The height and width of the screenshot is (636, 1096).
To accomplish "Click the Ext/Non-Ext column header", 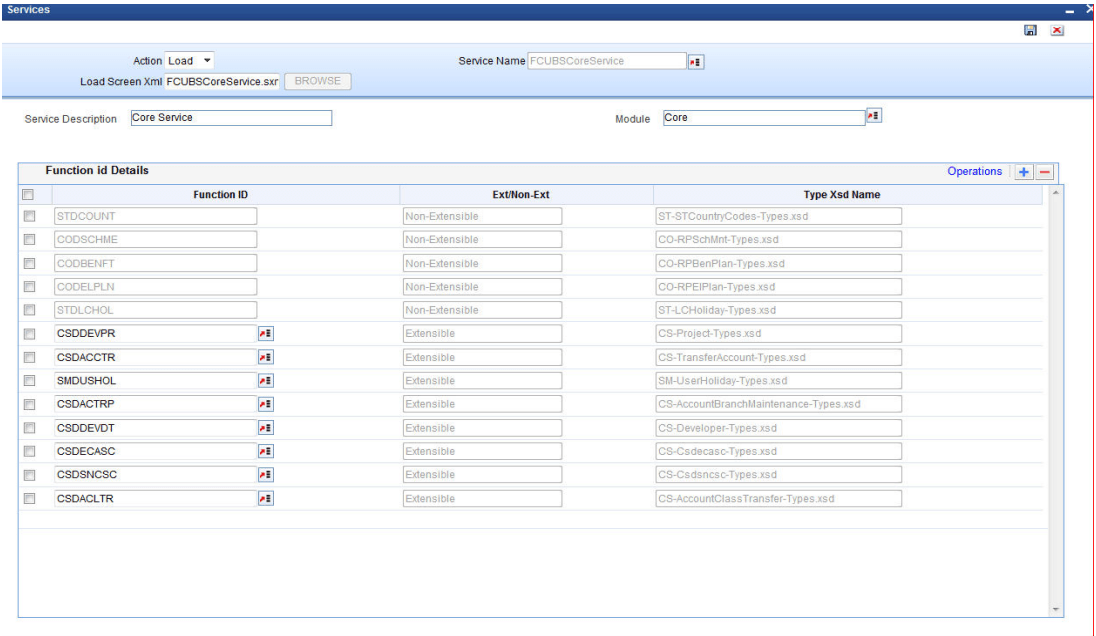I will pos(521,194).
